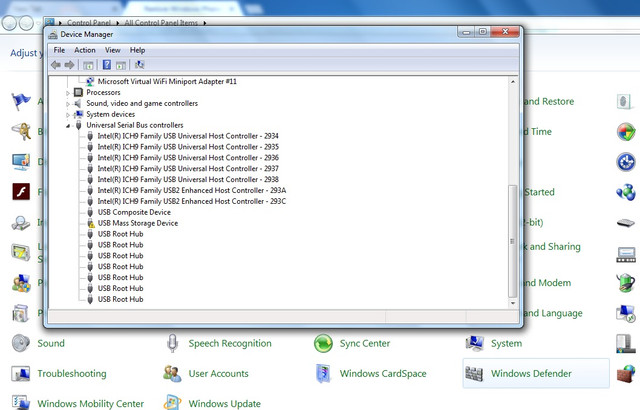Open the Action menu
Image resolution: width=640 pixels, height=410 pixels.
click(x=84, y=50)
